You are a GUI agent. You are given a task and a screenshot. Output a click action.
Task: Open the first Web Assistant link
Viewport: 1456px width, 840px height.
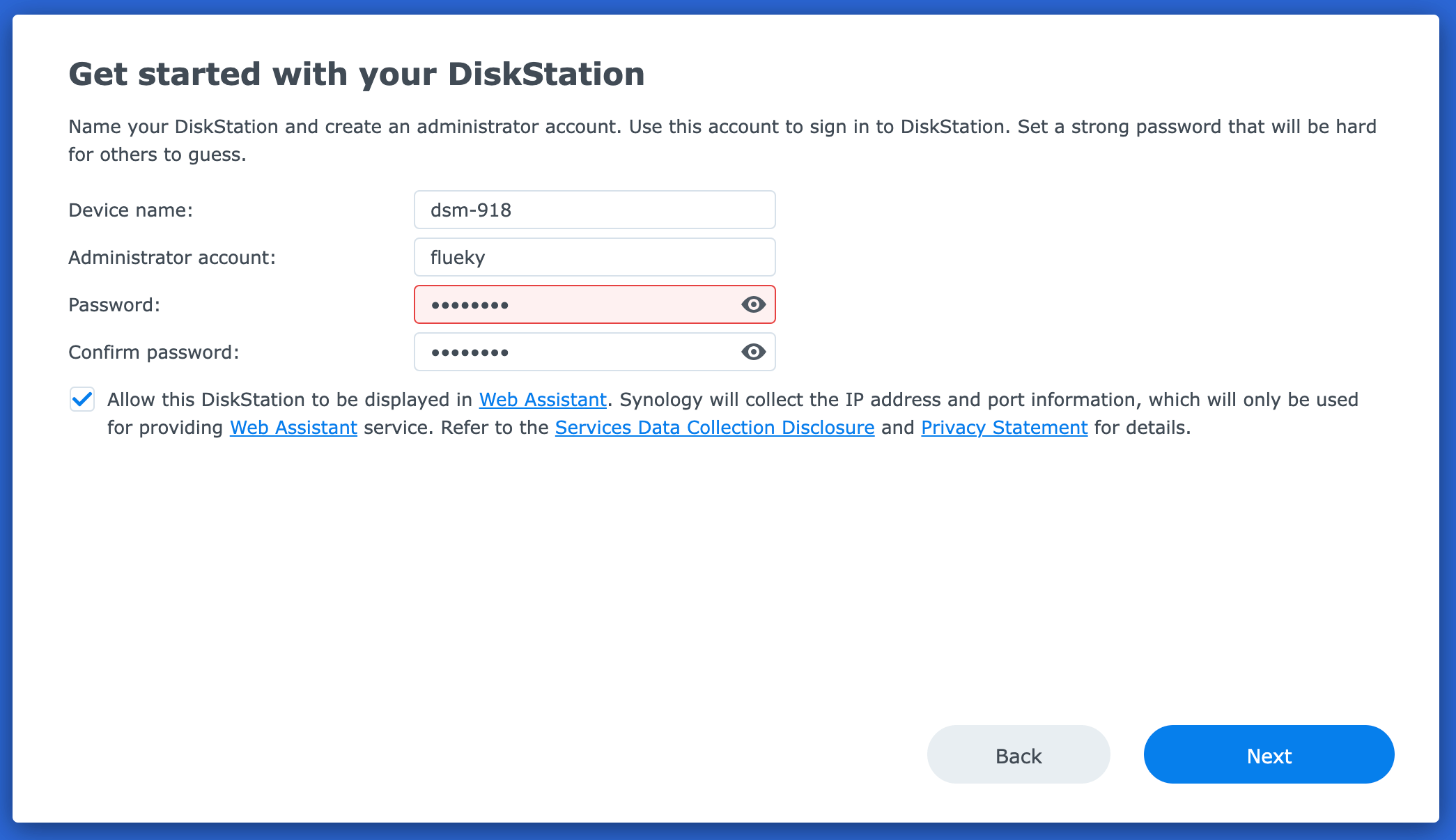pos(543,400)
